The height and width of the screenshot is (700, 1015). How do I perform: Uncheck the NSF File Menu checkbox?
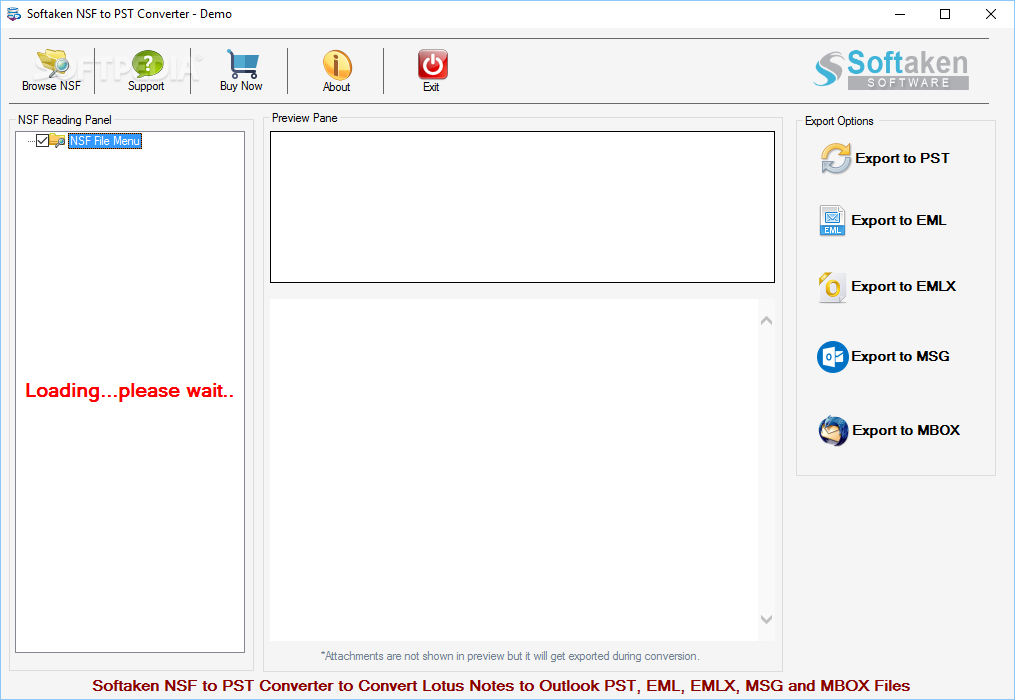pyautogui.click(x=43, y=141)
